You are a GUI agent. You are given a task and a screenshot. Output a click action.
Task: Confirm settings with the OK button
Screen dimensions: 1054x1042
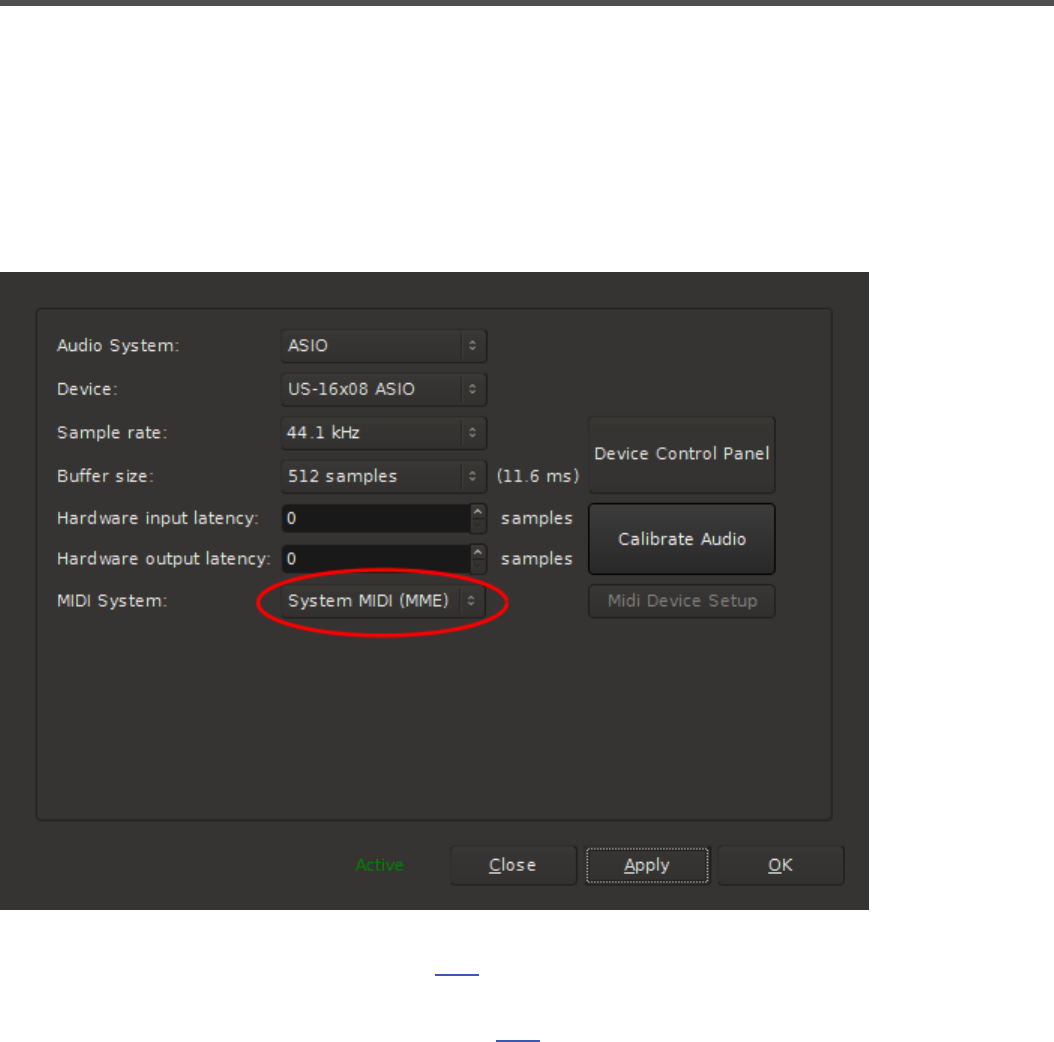tap(780, 865)
